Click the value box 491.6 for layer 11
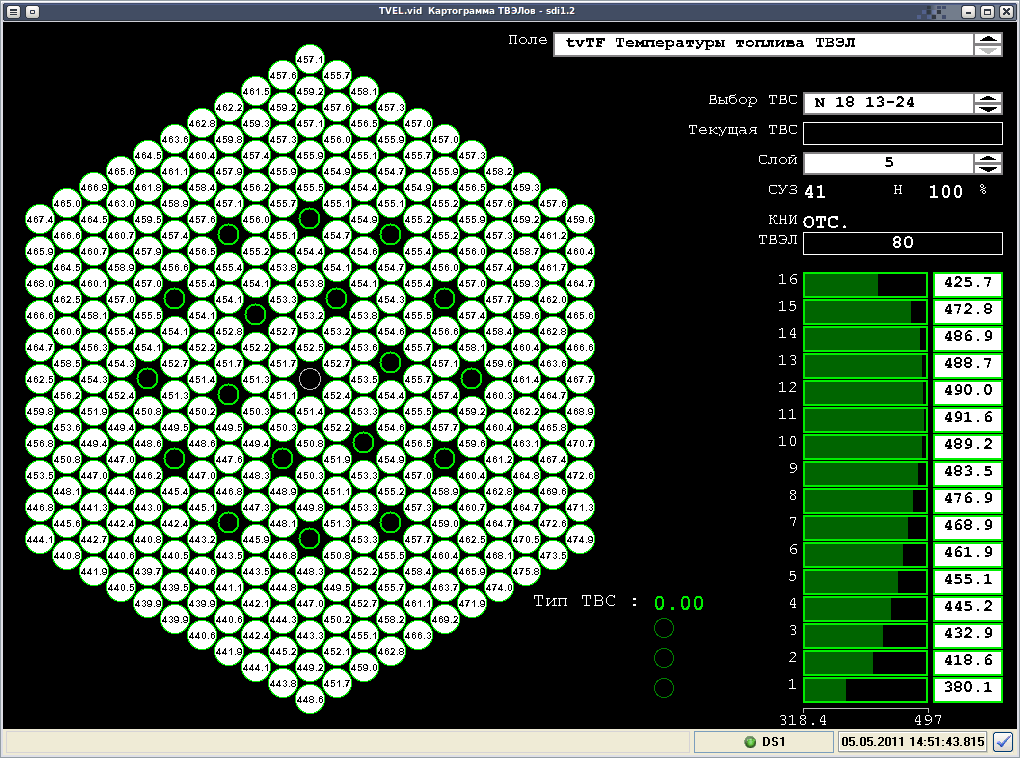 967,419
